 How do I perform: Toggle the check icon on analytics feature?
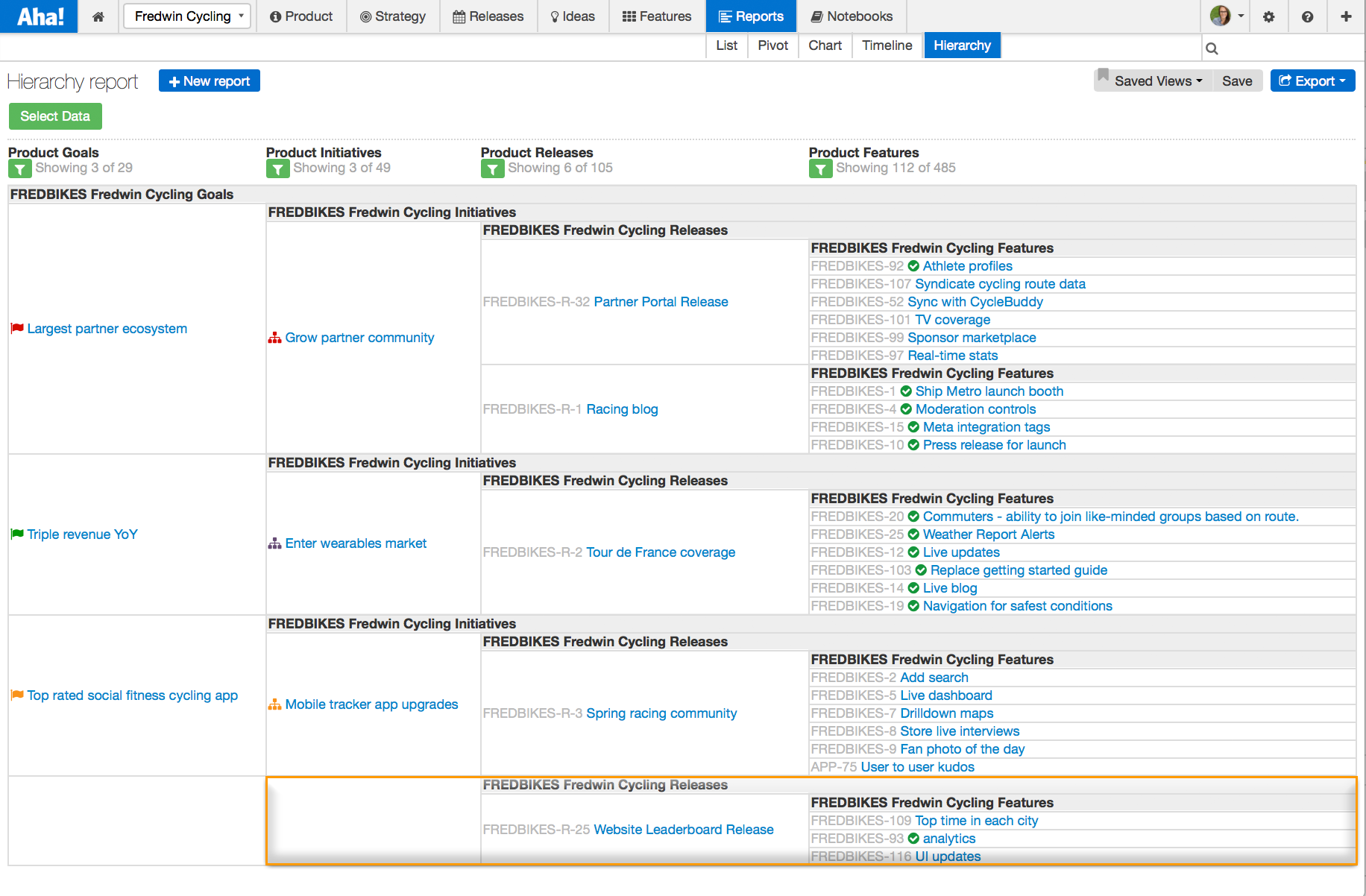[x=914, y=839]
